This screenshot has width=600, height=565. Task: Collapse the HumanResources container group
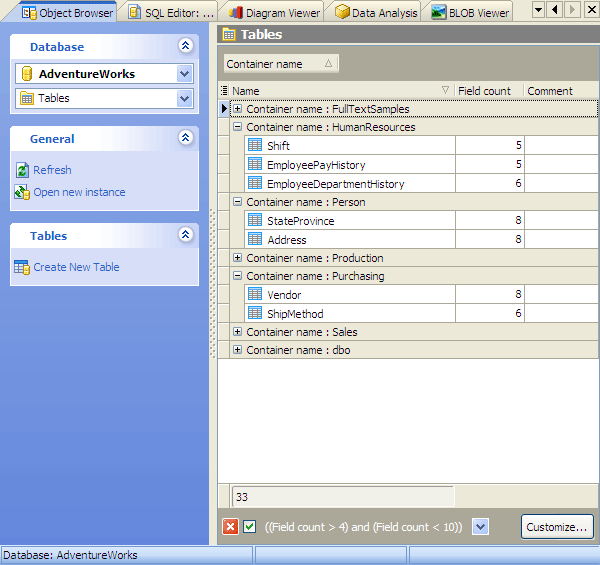[238, 127]
